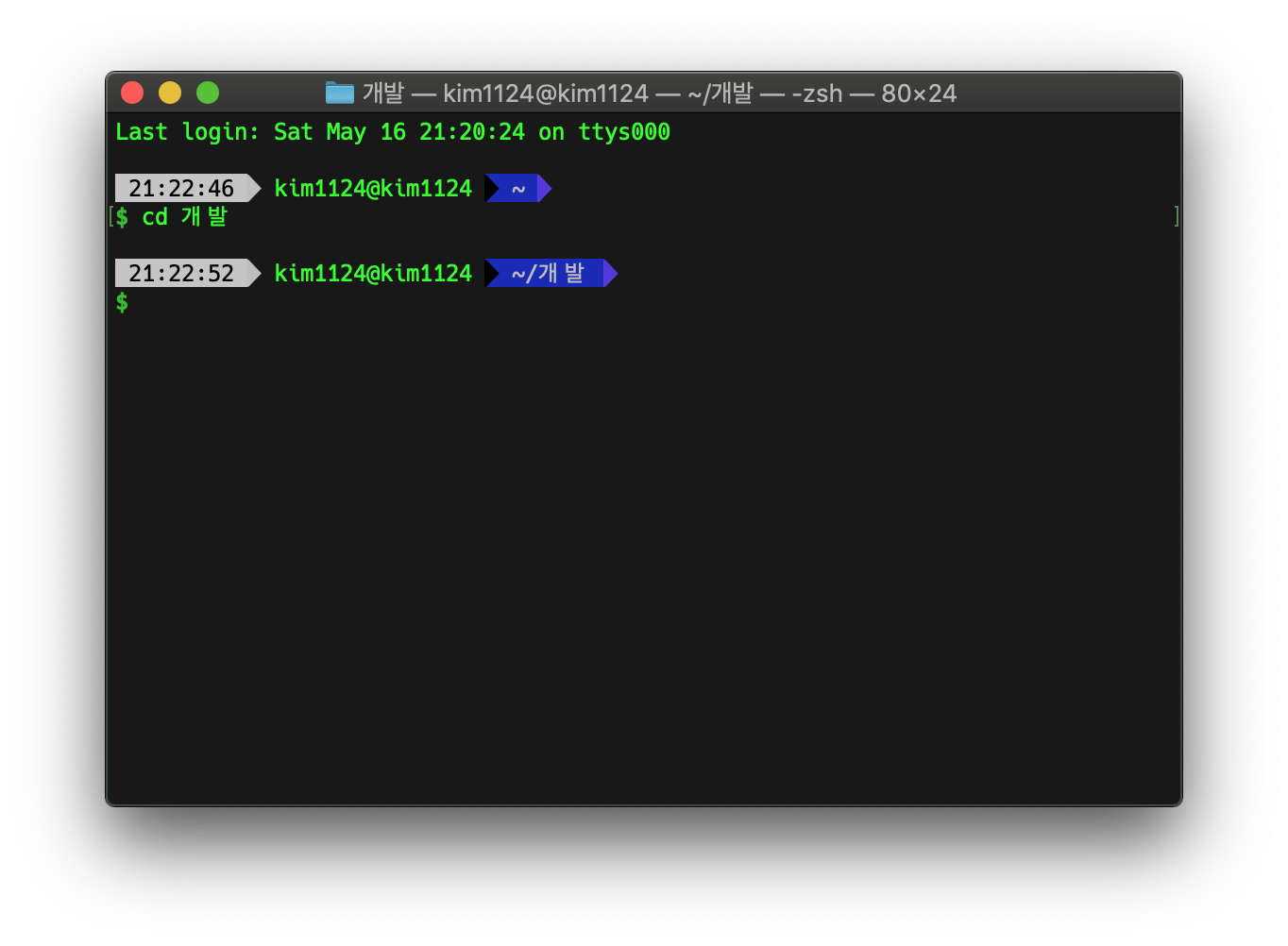Click the 21:22:52 timestamp segment

[x=187, y=273]
